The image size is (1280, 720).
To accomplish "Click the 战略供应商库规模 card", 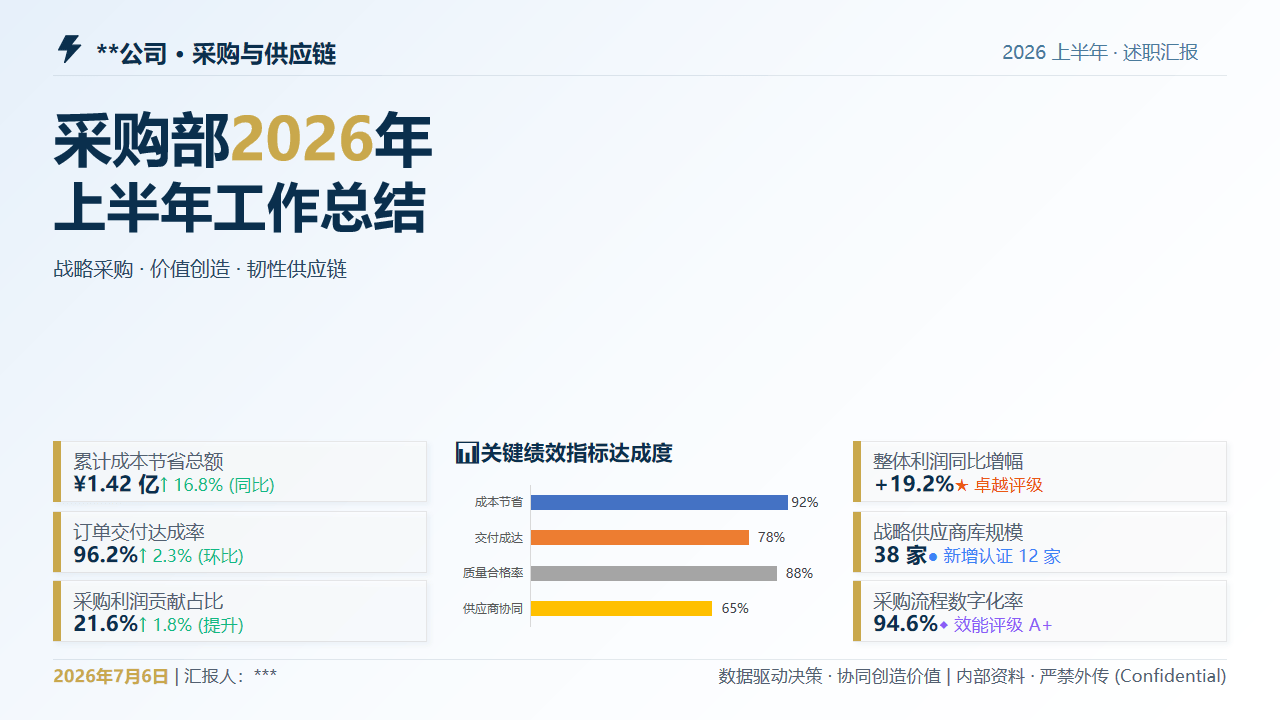I will tap(1040, 542).
